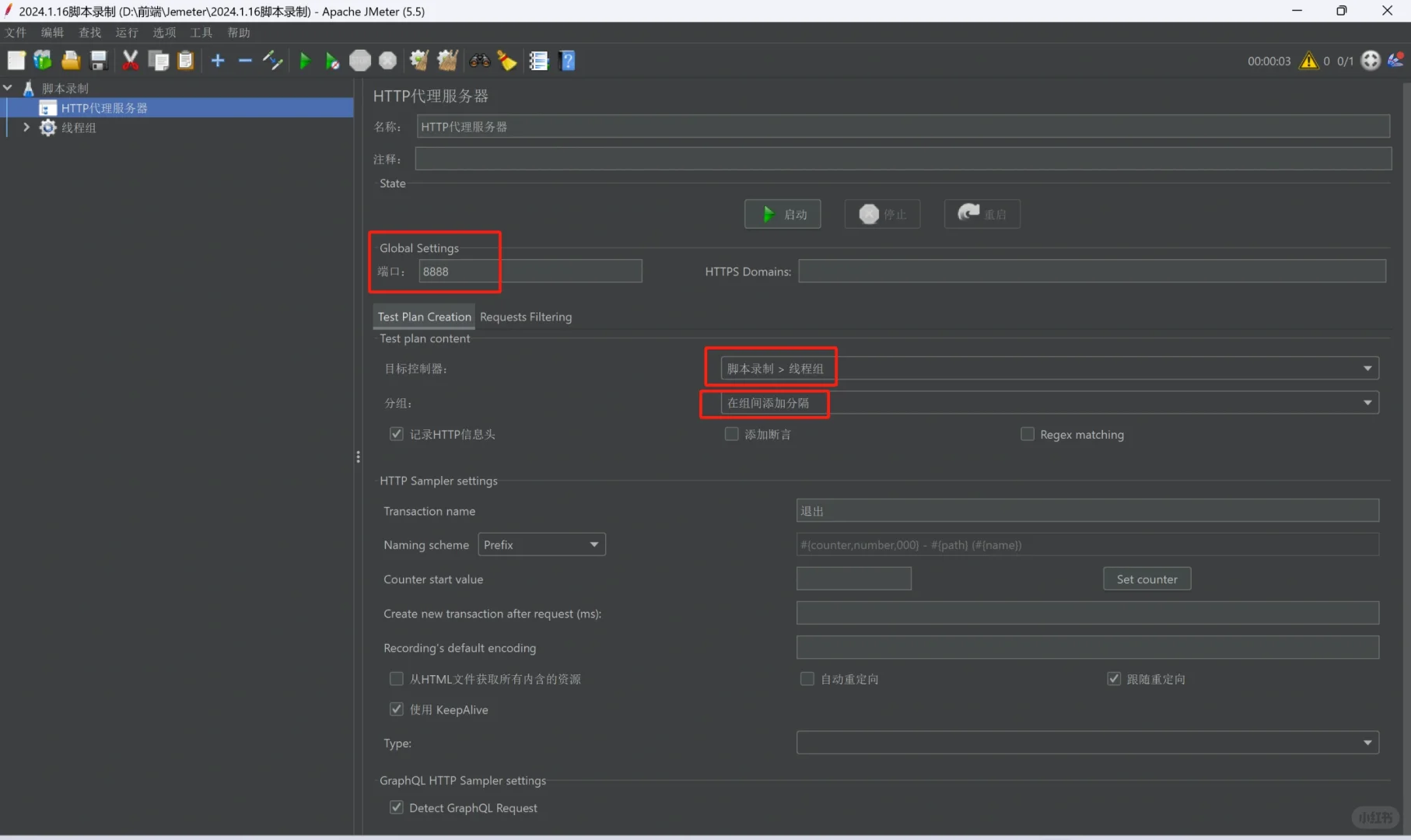Check 从HTML文件获取所有内含的资源 option
The width and height of the screenshot is (1411, 840).
tap(397, 679)
